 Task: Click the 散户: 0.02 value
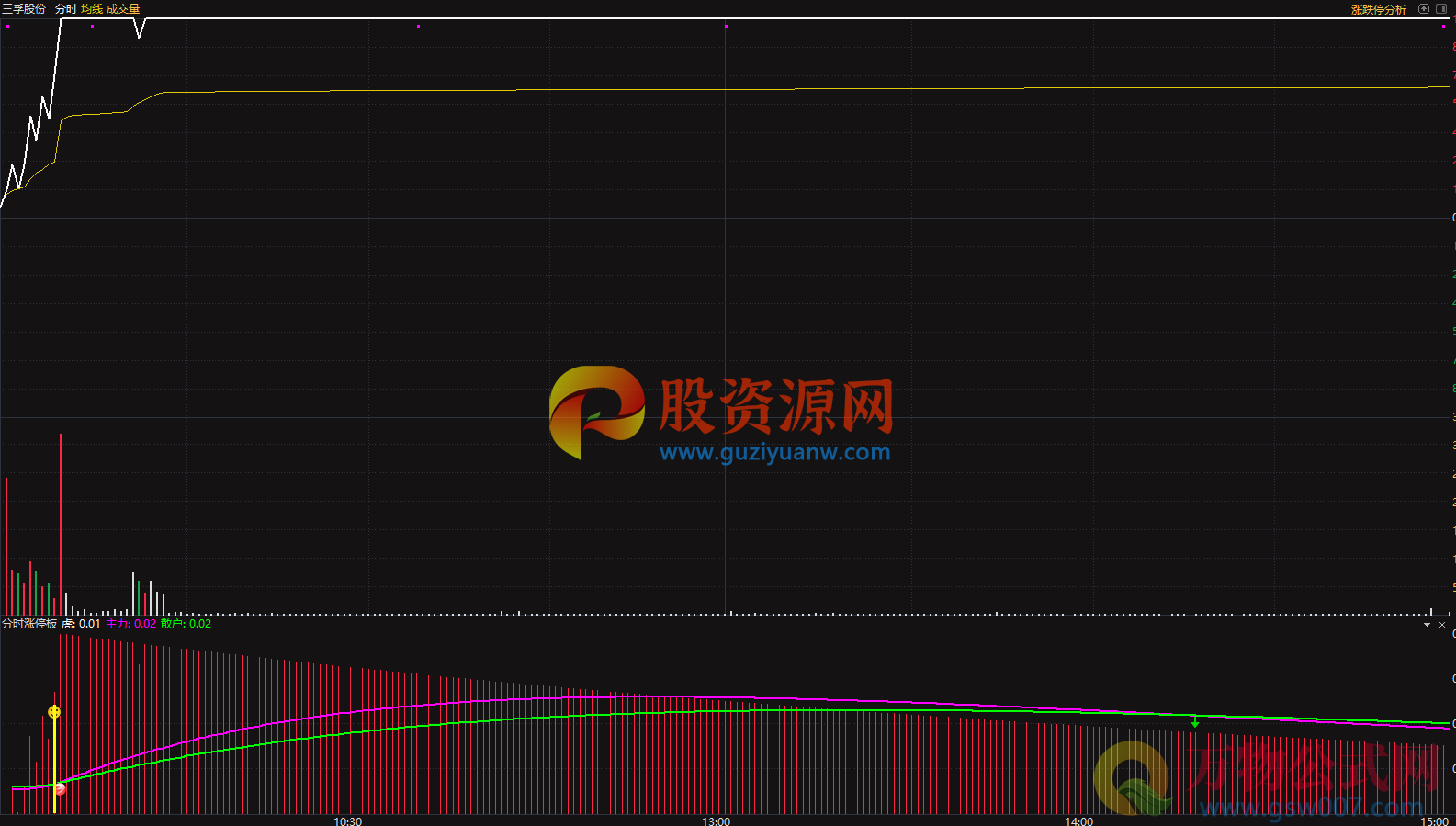click(186, 624)
